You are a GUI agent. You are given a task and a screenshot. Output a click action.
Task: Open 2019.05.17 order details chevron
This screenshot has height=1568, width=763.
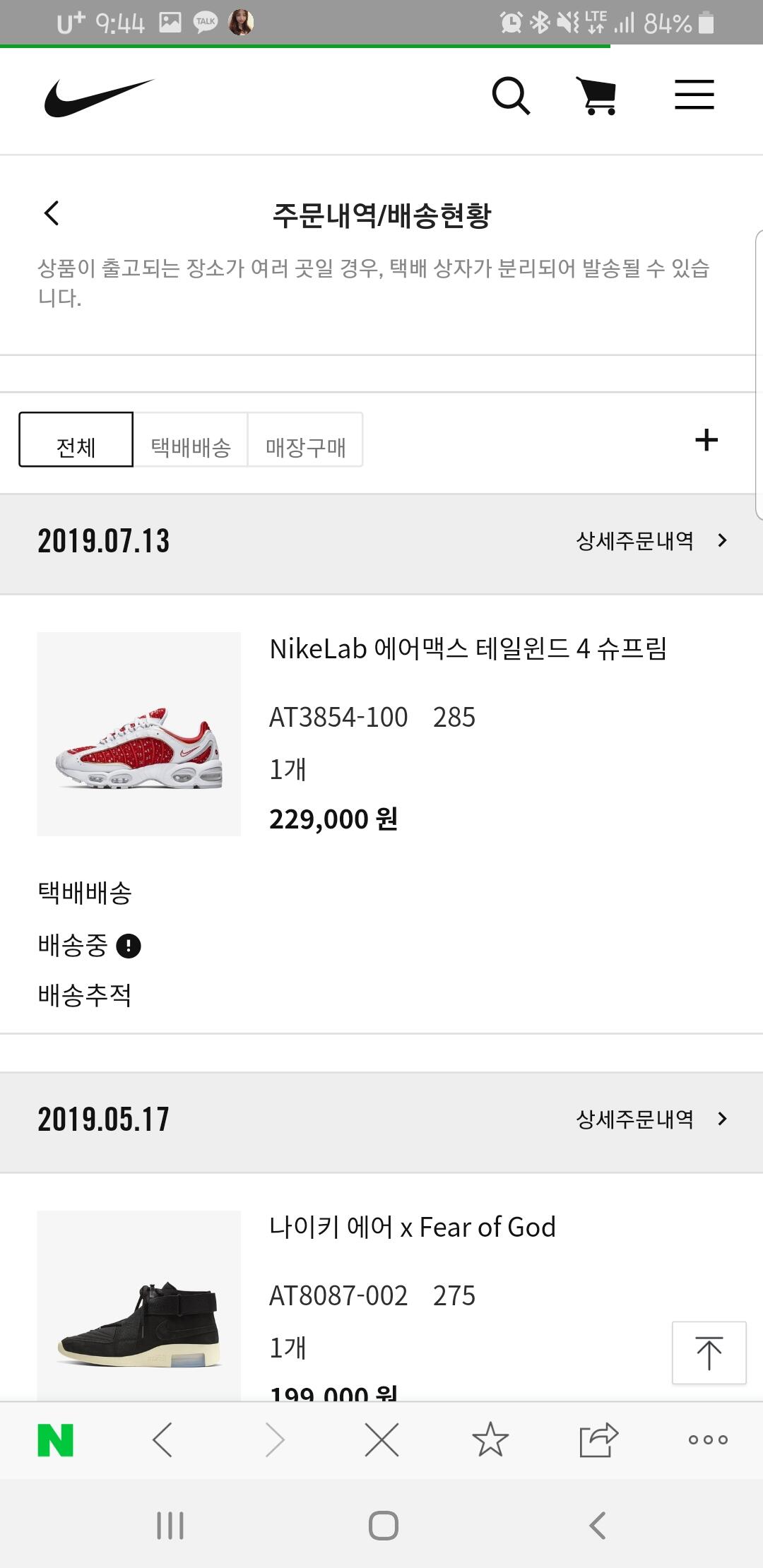point(722,1119)
